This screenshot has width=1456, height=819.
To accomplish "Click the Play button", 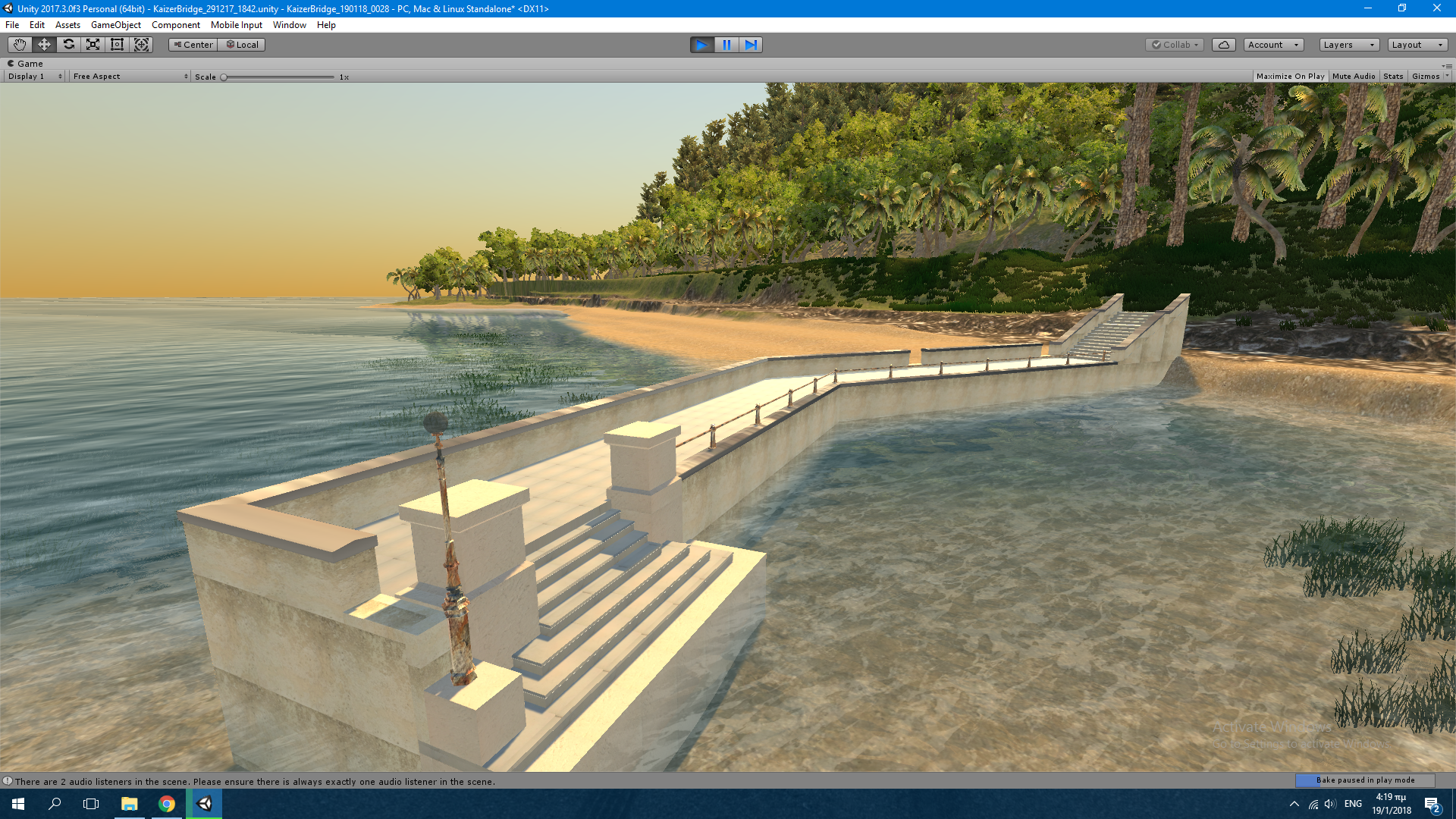I will pyautogui.click(x=702, y=45).
